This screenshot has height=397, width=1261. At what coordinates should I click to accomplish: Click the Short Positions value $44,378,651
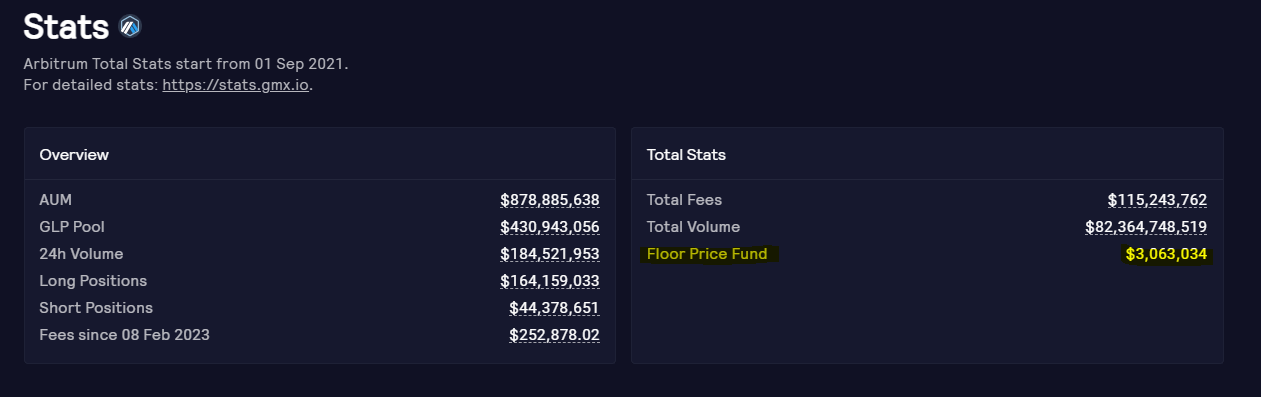[554, 308]
